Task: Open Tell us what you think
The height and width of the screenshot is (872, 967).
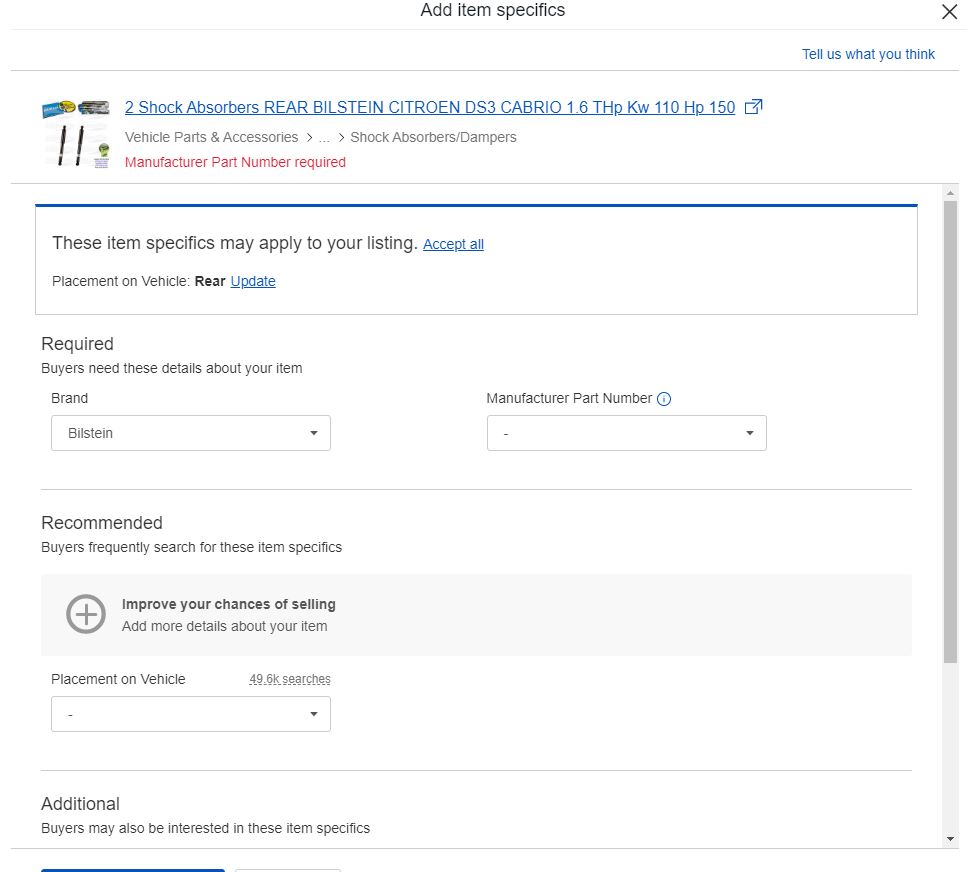Action: click(868, 54)
